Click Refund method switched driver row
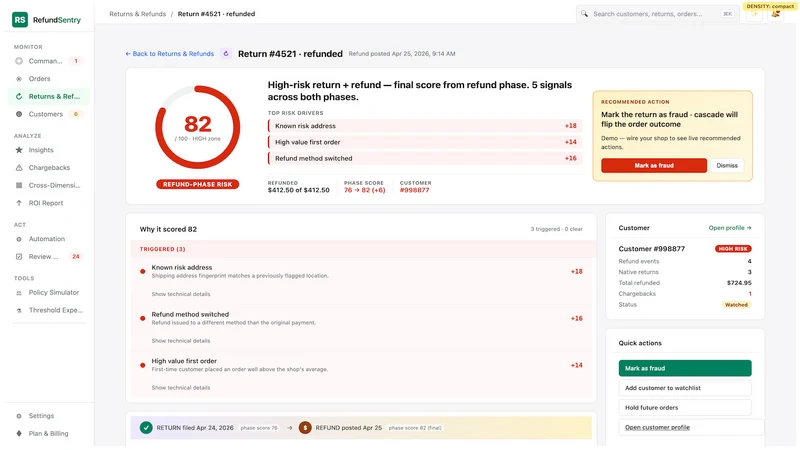Screen dimensions: 800x450 click(x=424, y=158)
